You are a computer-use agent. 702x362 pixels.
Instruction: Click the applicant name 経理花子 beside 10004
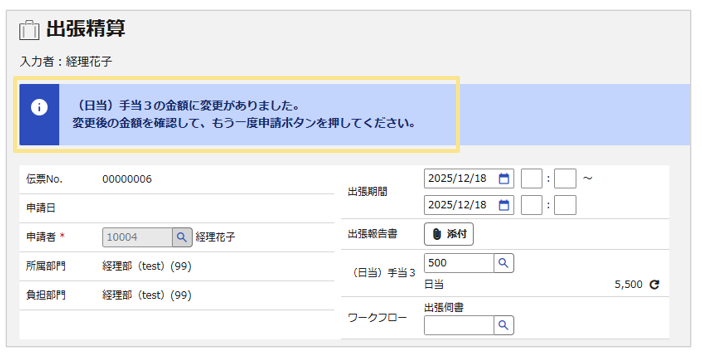(x=215, y=237)
